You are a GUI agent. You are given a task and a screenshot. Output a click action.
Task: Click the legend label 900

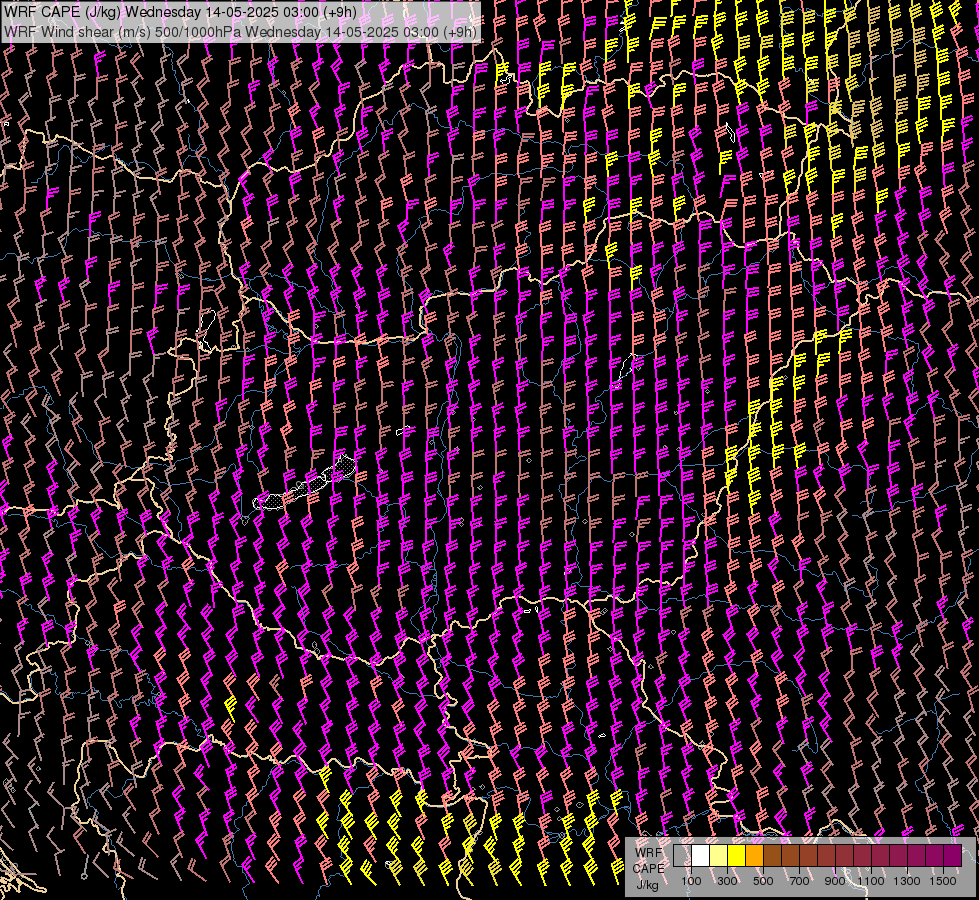pyautogui.click(x=835, y=881)
